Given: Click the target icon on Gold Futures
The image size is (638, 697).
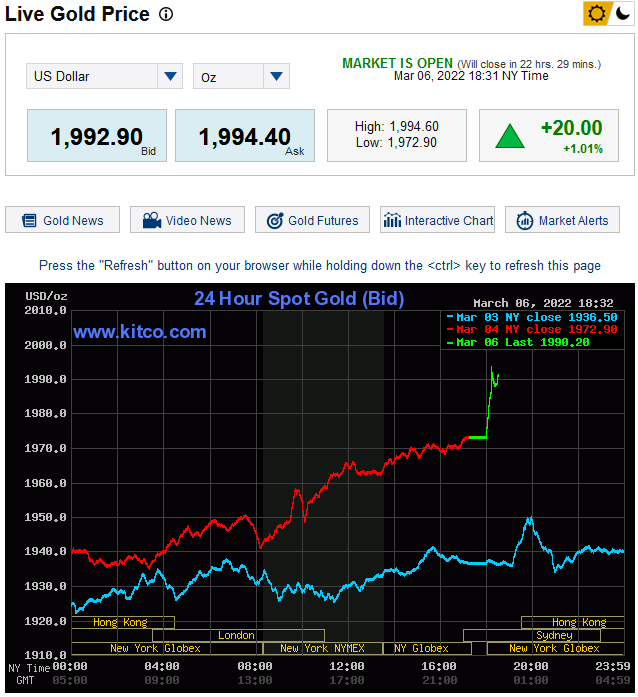Looking at the screenshot, I should tap(275, 220).
